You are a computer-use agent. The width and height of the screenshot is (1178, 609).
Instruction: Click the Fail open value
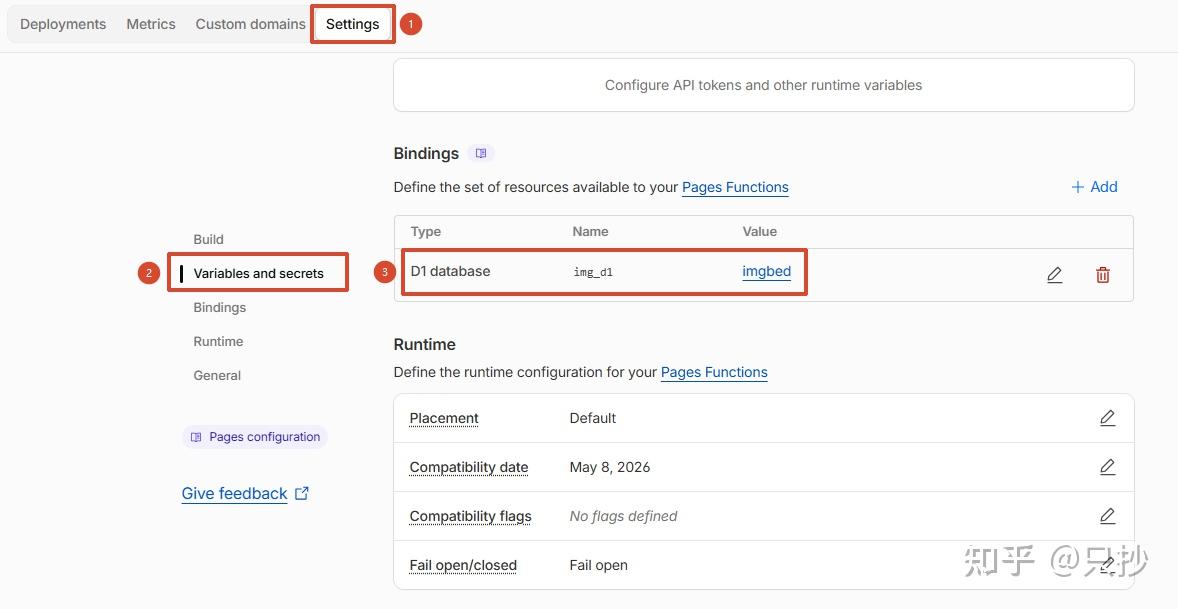(x=598, y=565)
